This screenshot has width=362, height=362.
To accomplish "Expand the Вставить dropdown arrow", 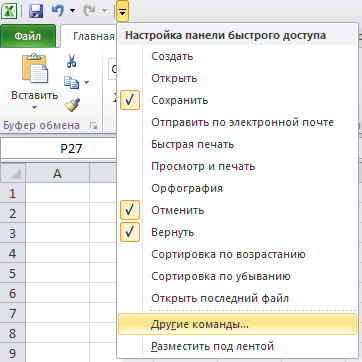I will coord(35,108).
